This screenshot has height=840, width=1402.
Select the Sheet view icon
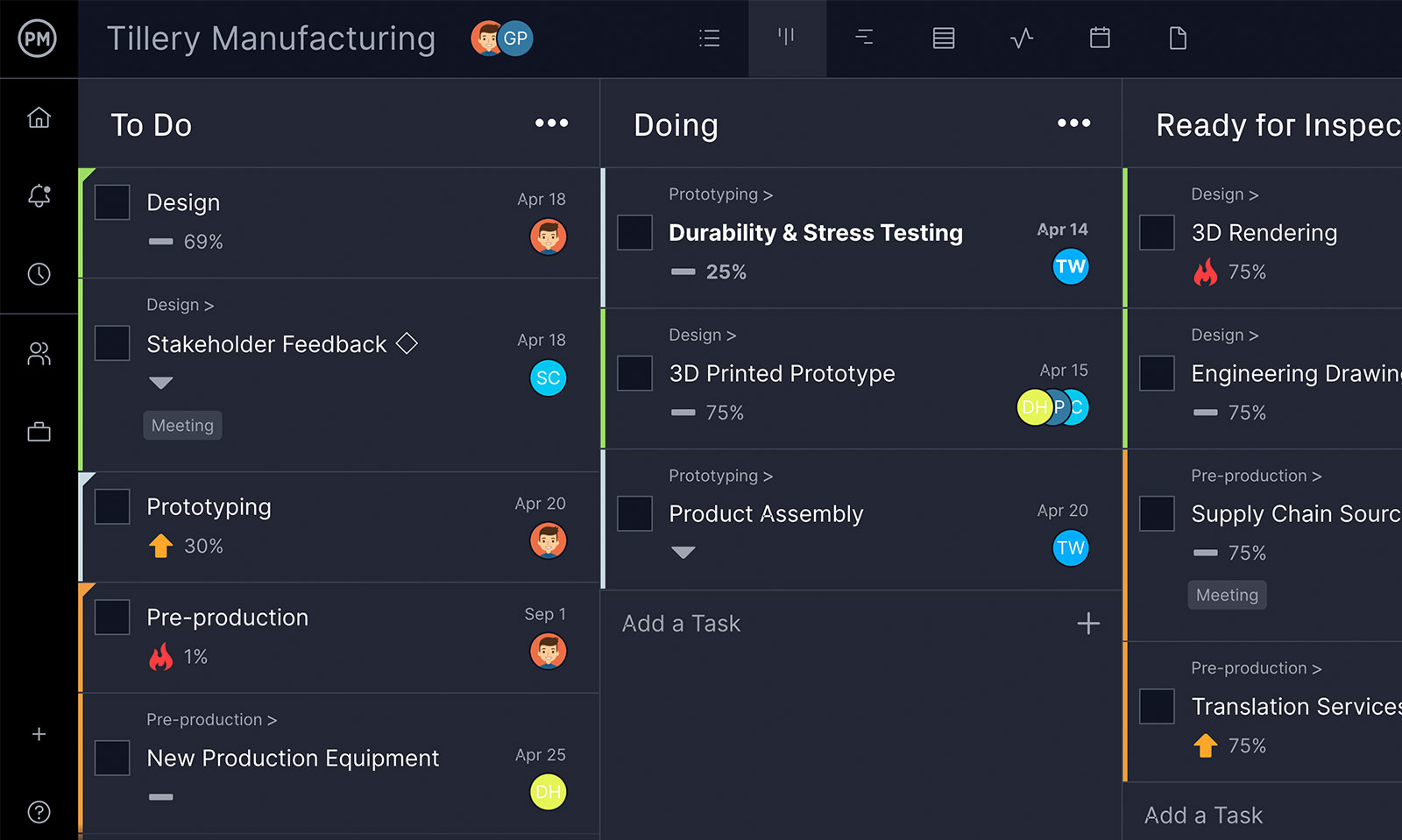[943, 38]
